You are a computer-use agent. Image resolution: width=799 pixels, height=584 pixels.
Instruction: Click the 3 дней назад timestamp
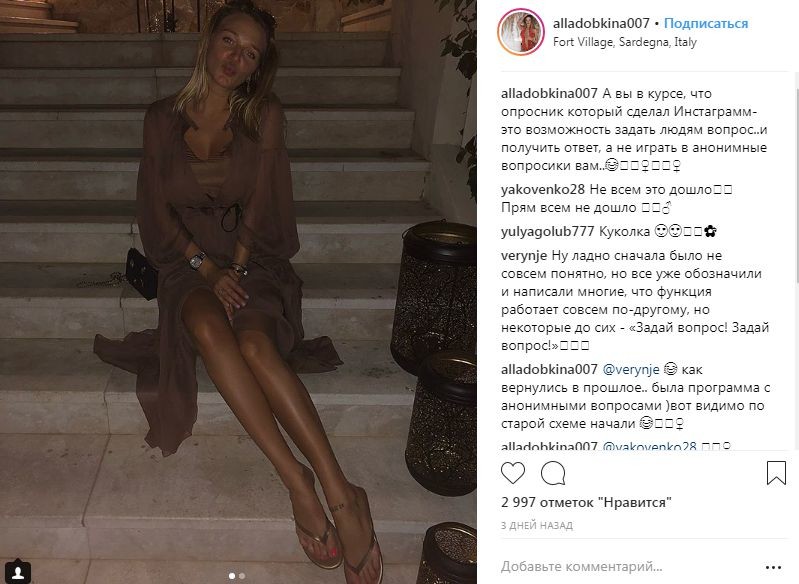[x=537, y=525]
